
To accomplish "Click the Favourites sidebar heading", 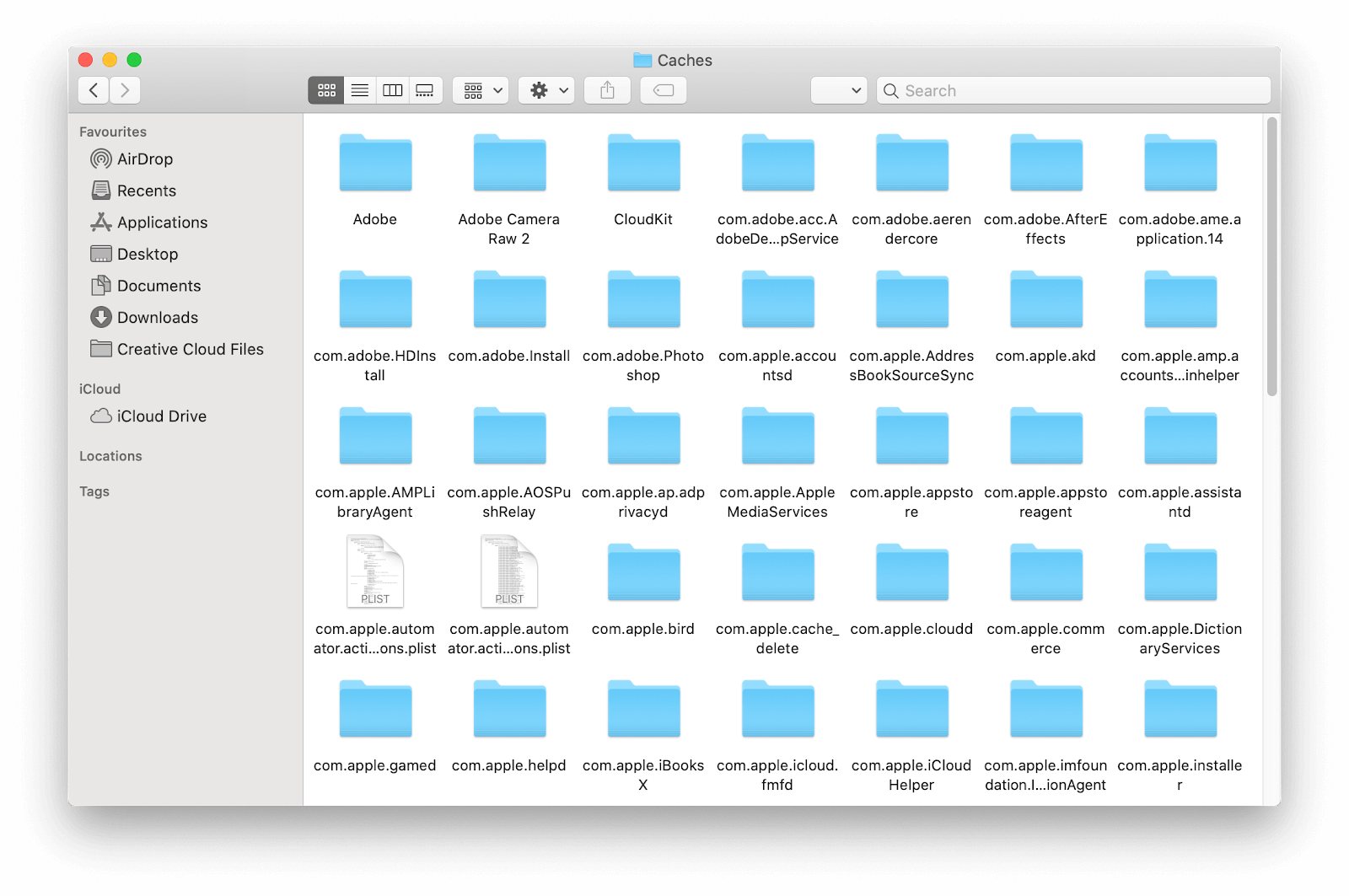I will (x=113, y=131).
